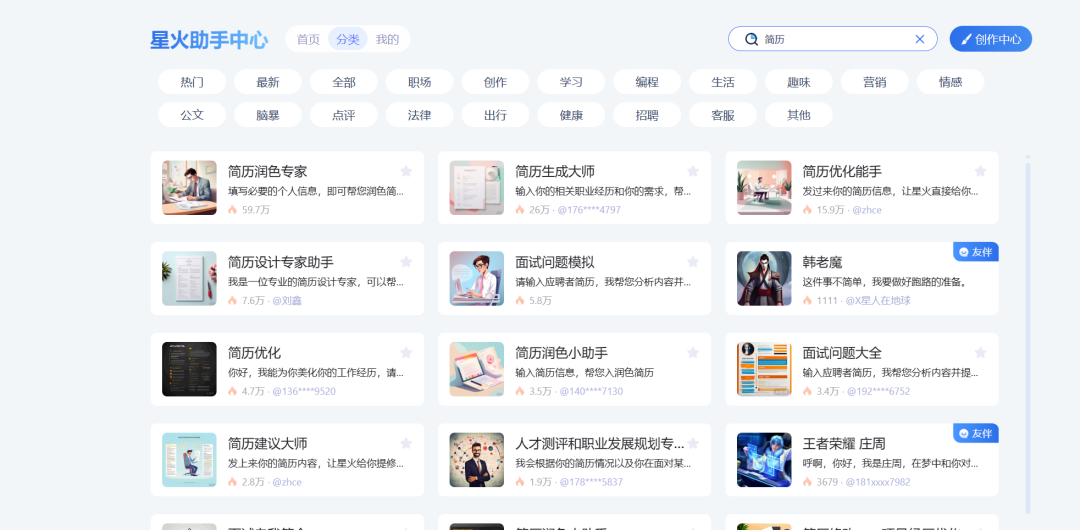
Task: Click the 59.7万 popularity count
Action: click(256, 210)
